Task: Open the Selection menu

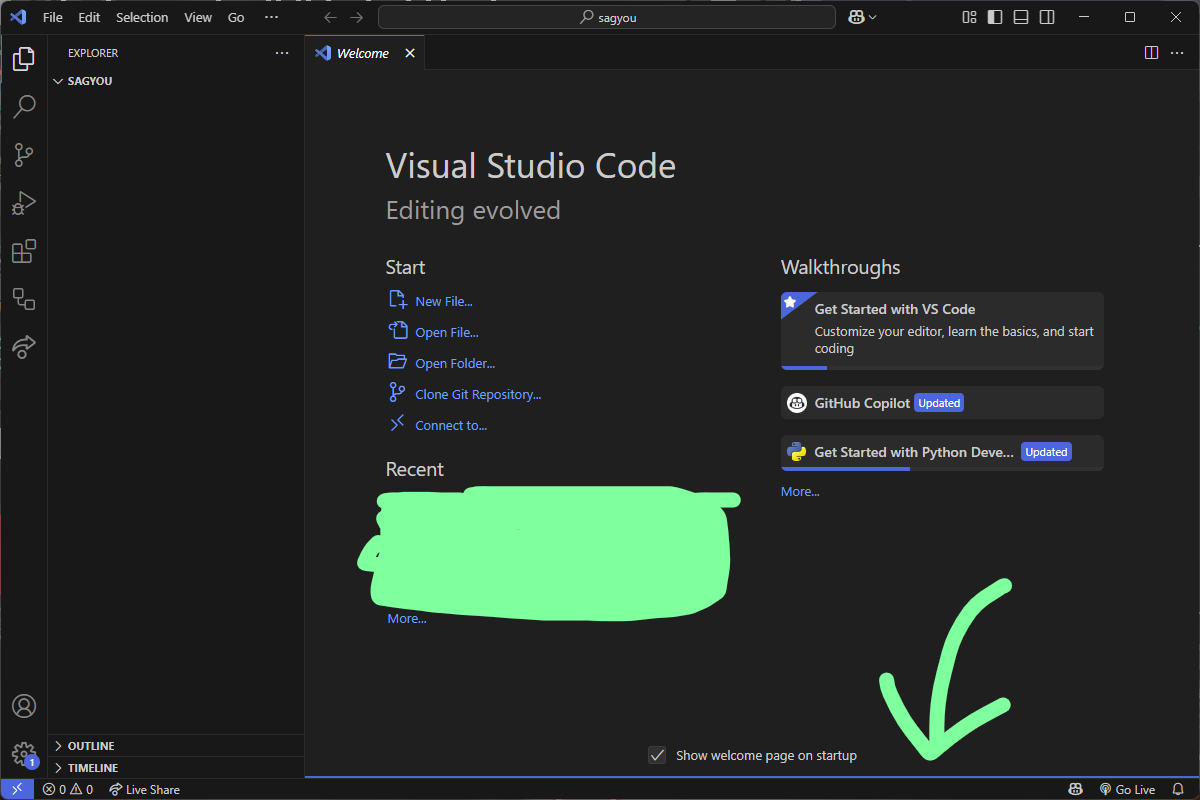Action: [x=142, y=17]
